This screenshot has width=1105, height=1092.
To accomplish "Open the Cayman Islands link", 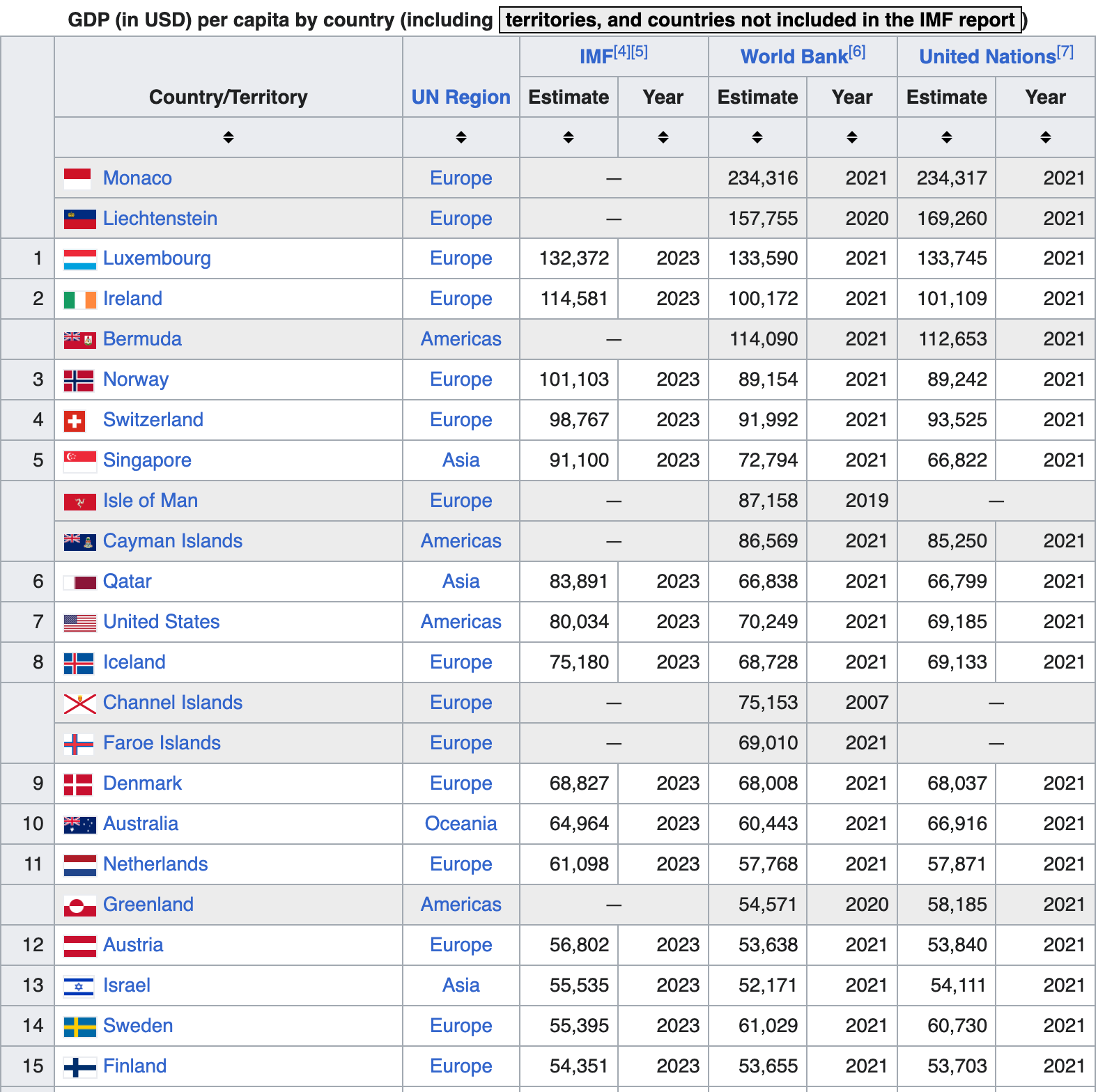I will pos(173,541).
